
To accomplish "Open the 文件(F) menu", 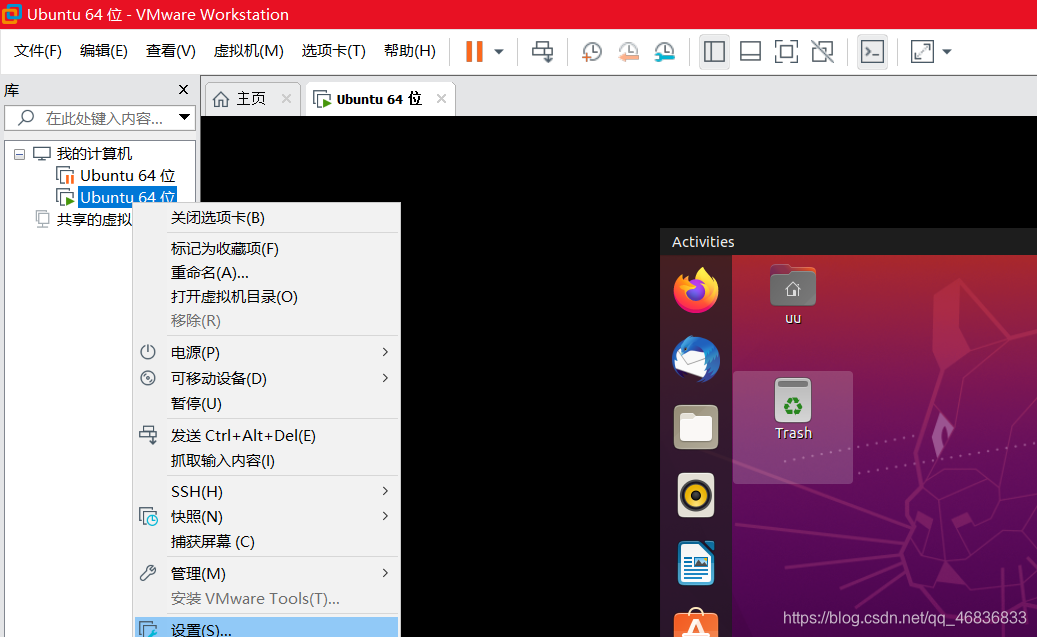I will tap(38, 51).
